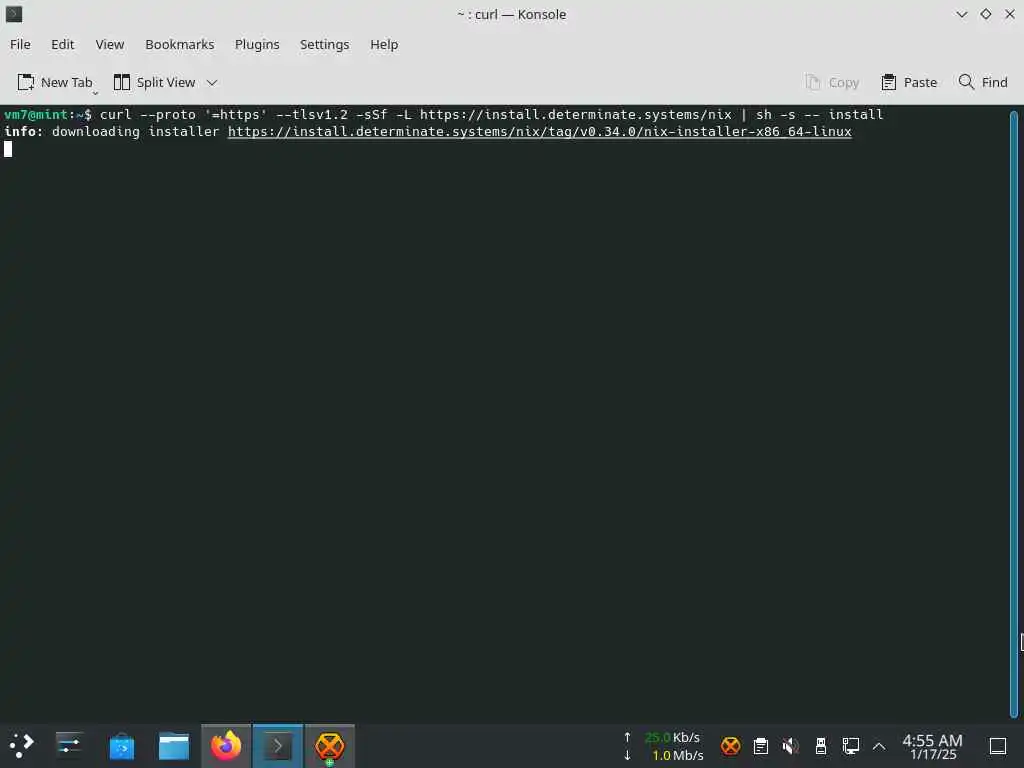Viewport: 1024px width, 768px height.
Task: Click the network speed monitor widget
Action: pos(664,746)
